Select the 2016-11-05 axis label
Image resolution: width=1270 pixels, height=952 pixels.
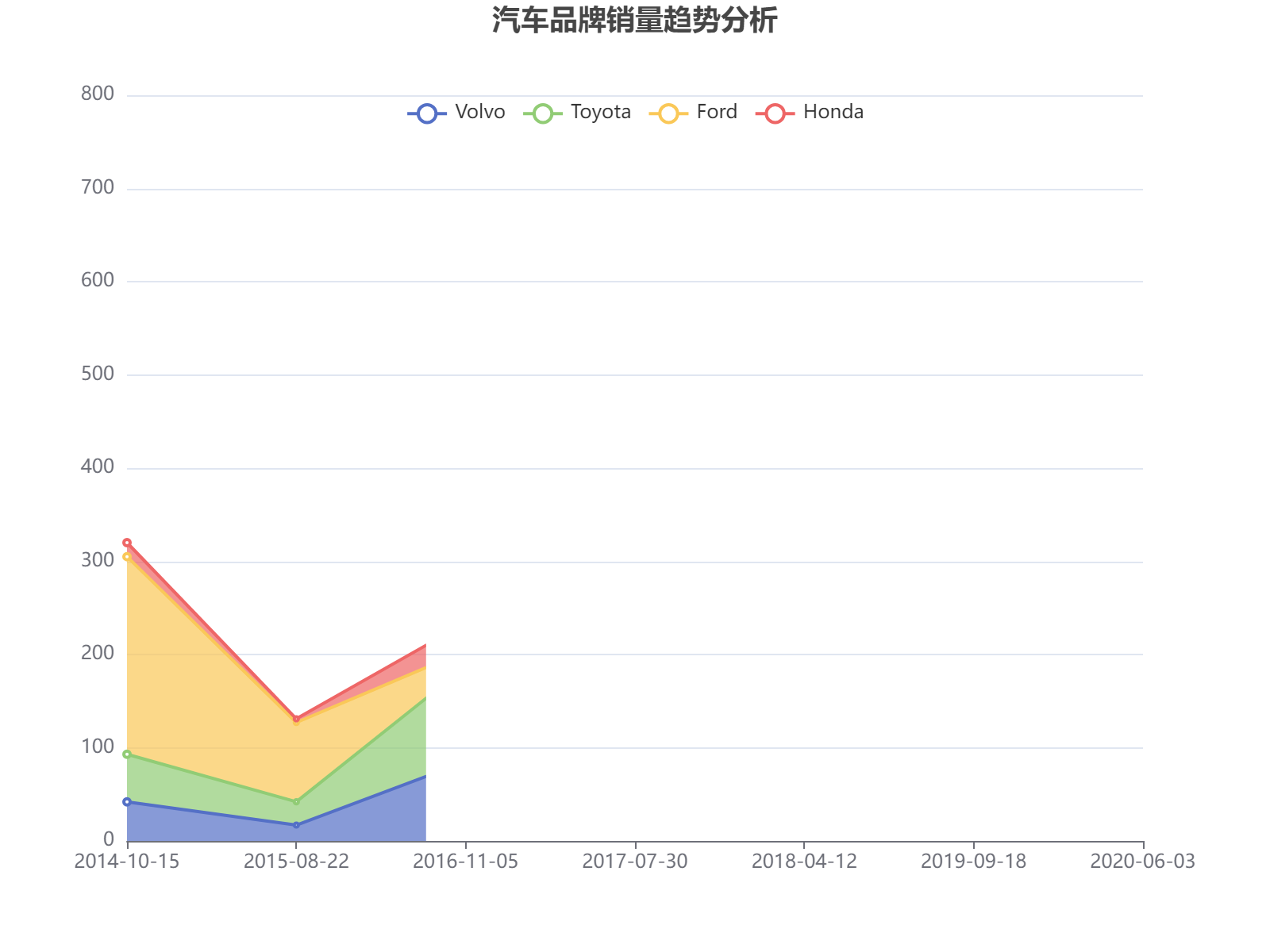click(x=467, y=860)
